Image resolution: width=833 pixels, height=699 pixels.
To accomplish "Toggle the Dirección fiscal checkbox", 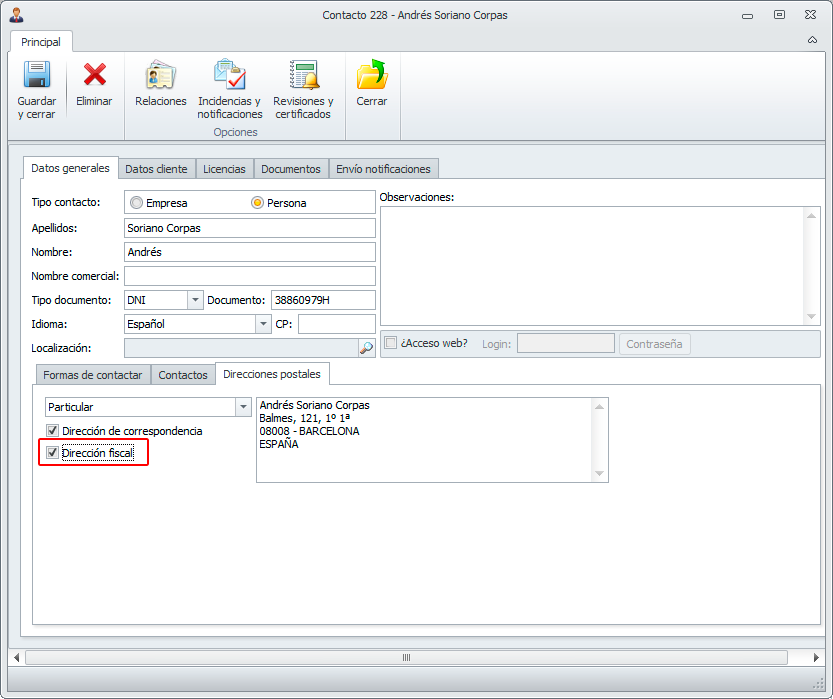I will [53, 454].
